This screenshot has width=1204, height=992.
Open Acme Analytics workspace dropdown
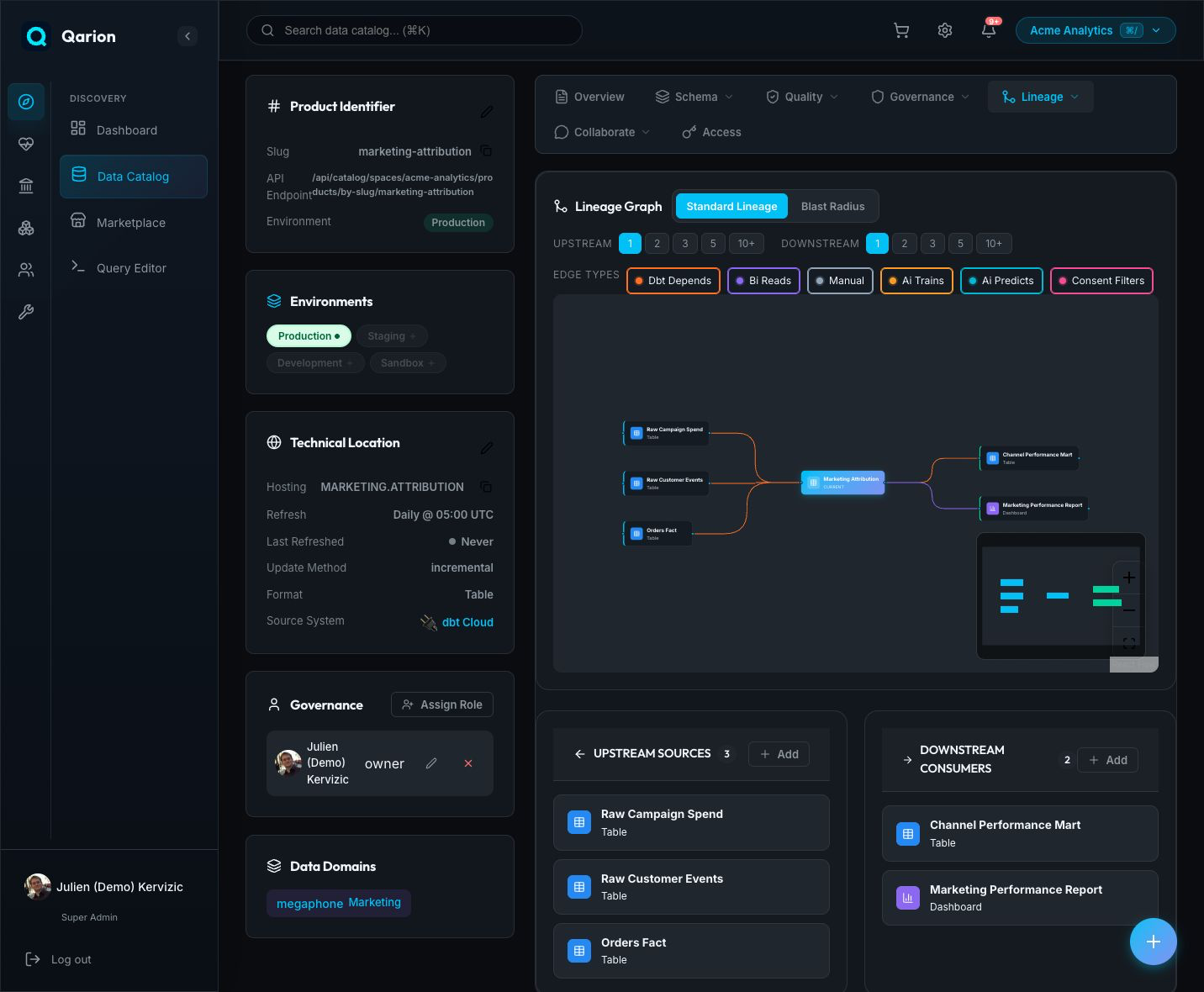[x=1096, y=30]
